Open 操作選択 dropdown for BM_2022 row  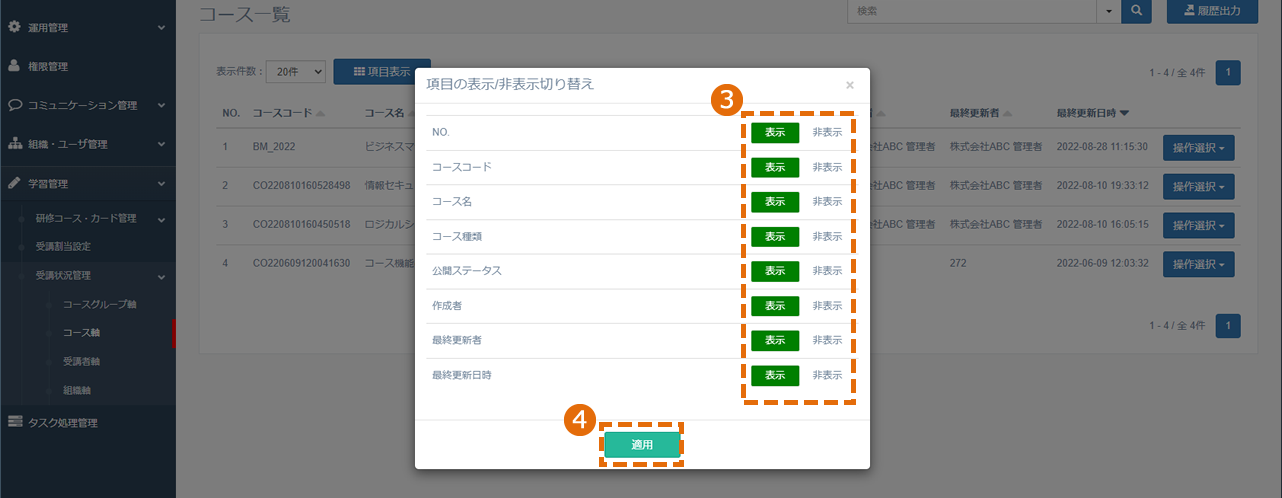click(x=1198, y=148)
